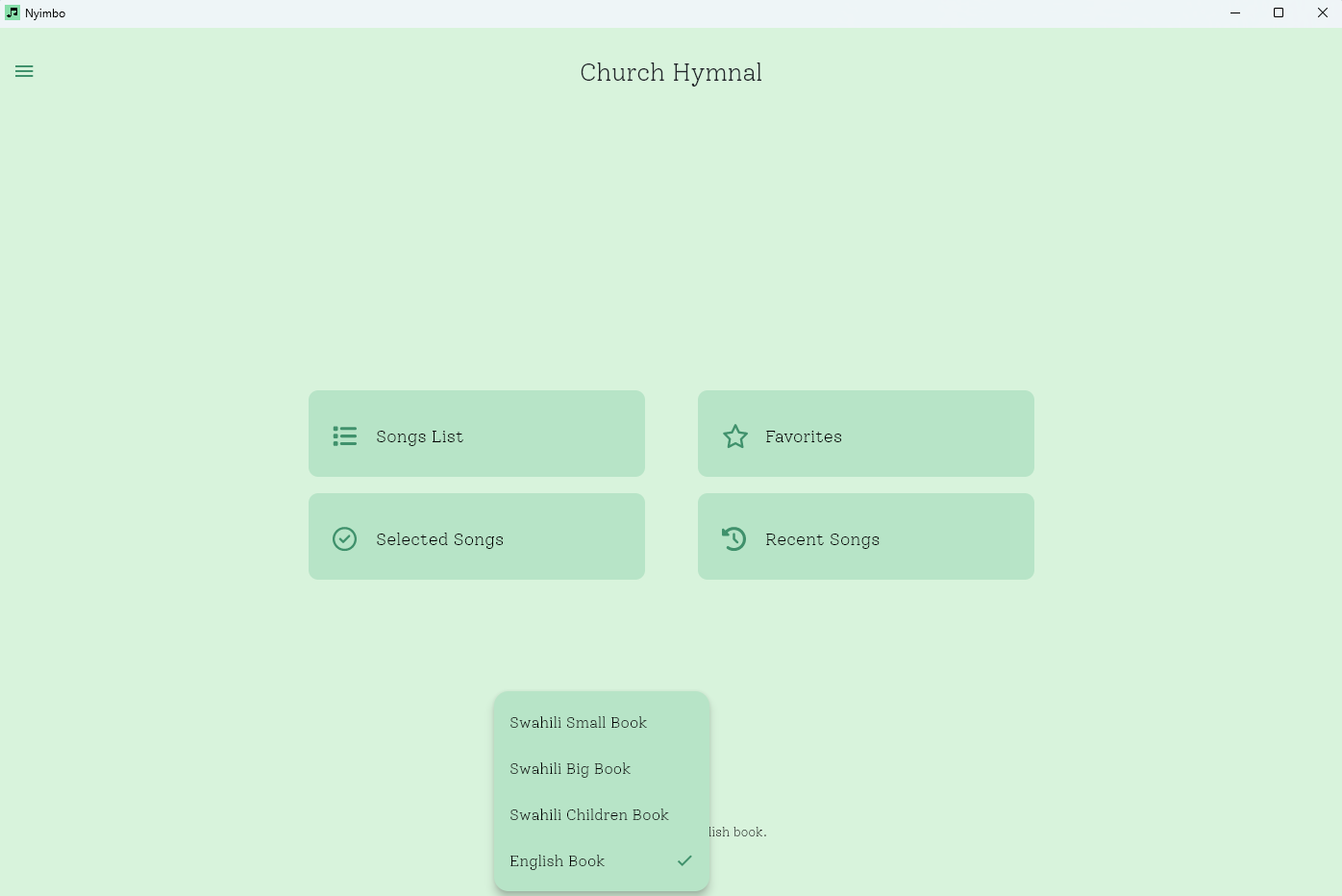Click the checkmark beside English Book

click(684, 861)
